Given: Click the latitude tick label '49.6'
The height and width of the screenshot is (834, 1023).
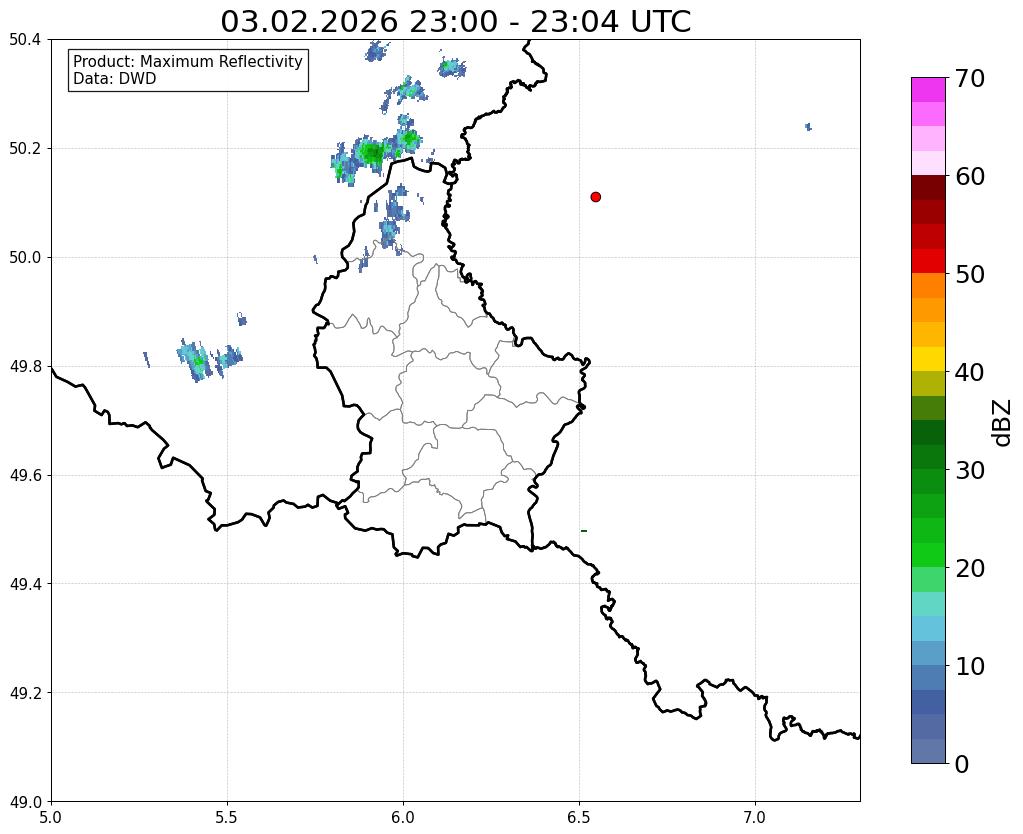Looking at the screenshot, I should (25, 476).
